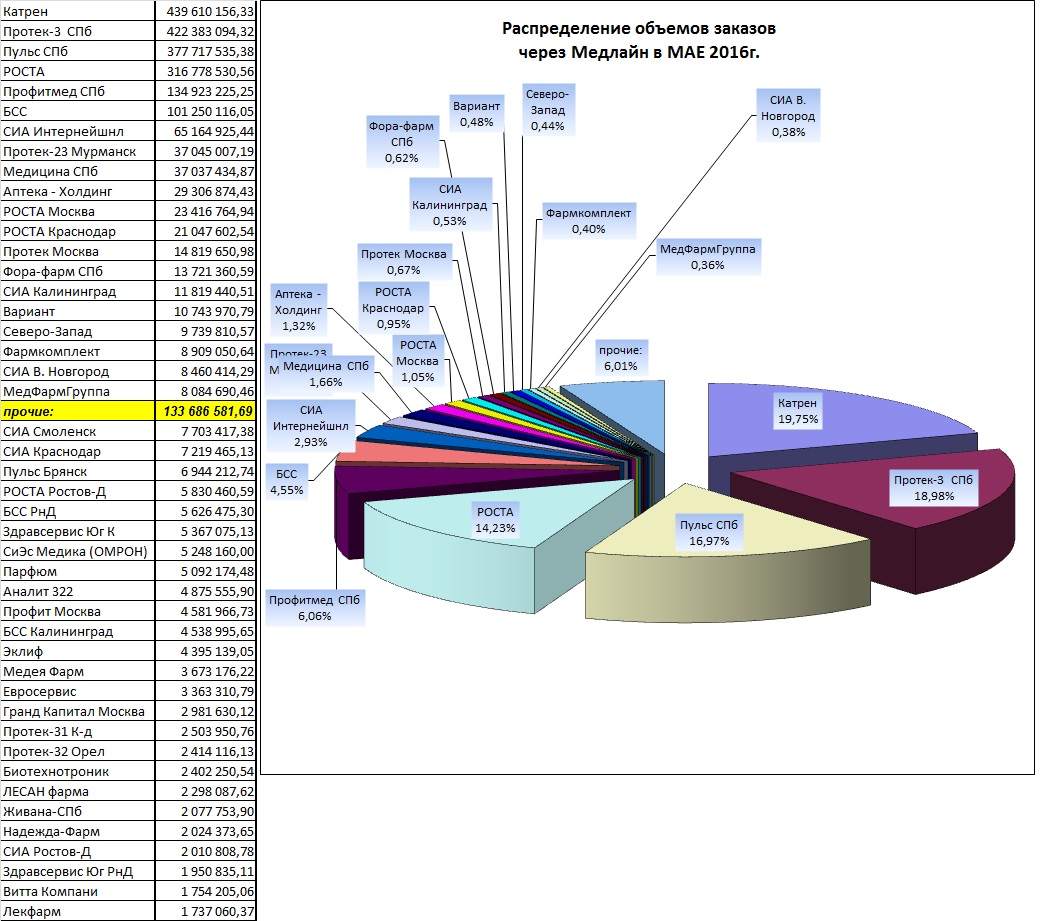Select the "Катрен" cell in the table
Viewport: 1040px width, 921px height.
pos(78,11)
